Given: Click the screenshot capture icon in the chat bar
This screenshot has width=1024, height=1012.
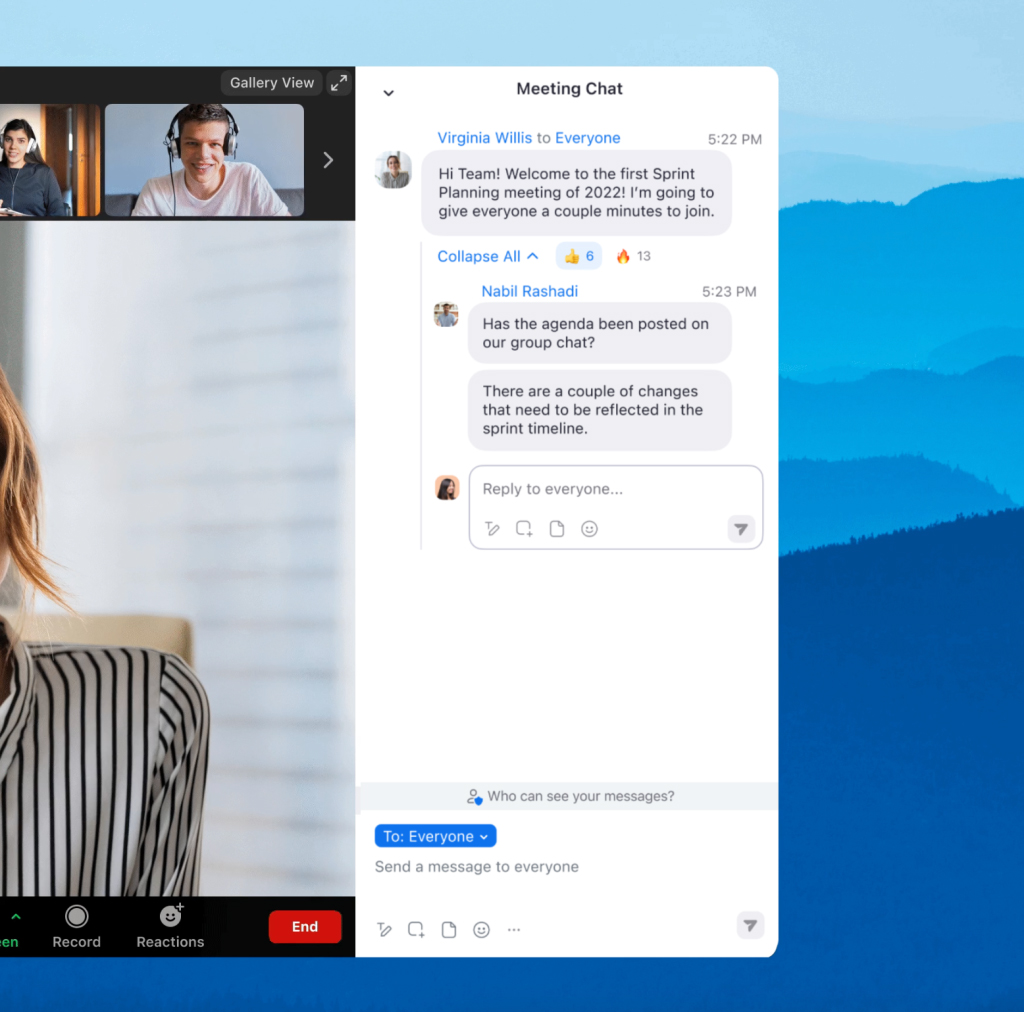Looking at the screenshot, I should tap(417, 929).
